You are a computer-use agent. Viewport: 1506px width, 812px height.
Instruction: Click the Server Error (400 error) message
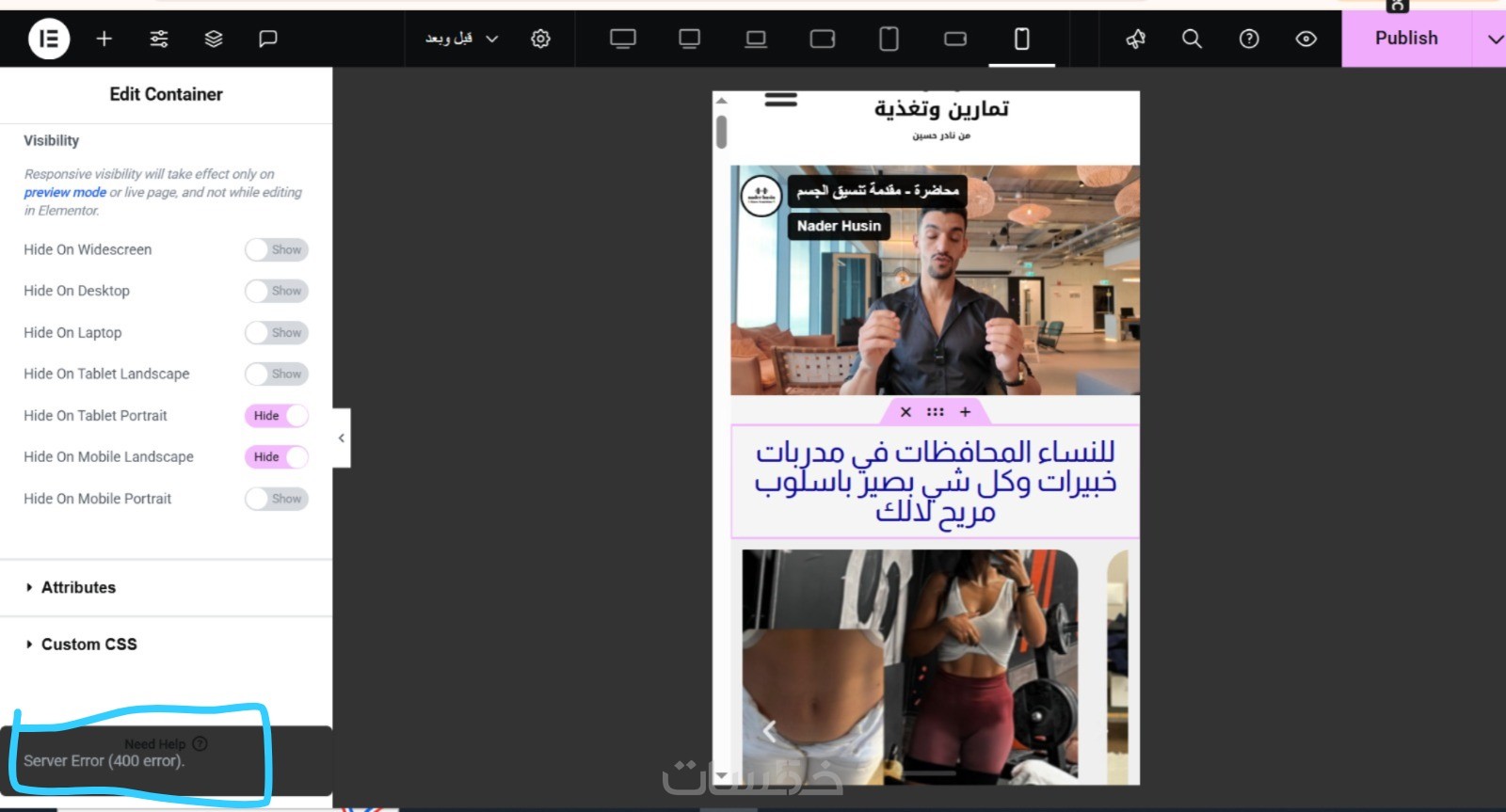[x=104, y=760]
